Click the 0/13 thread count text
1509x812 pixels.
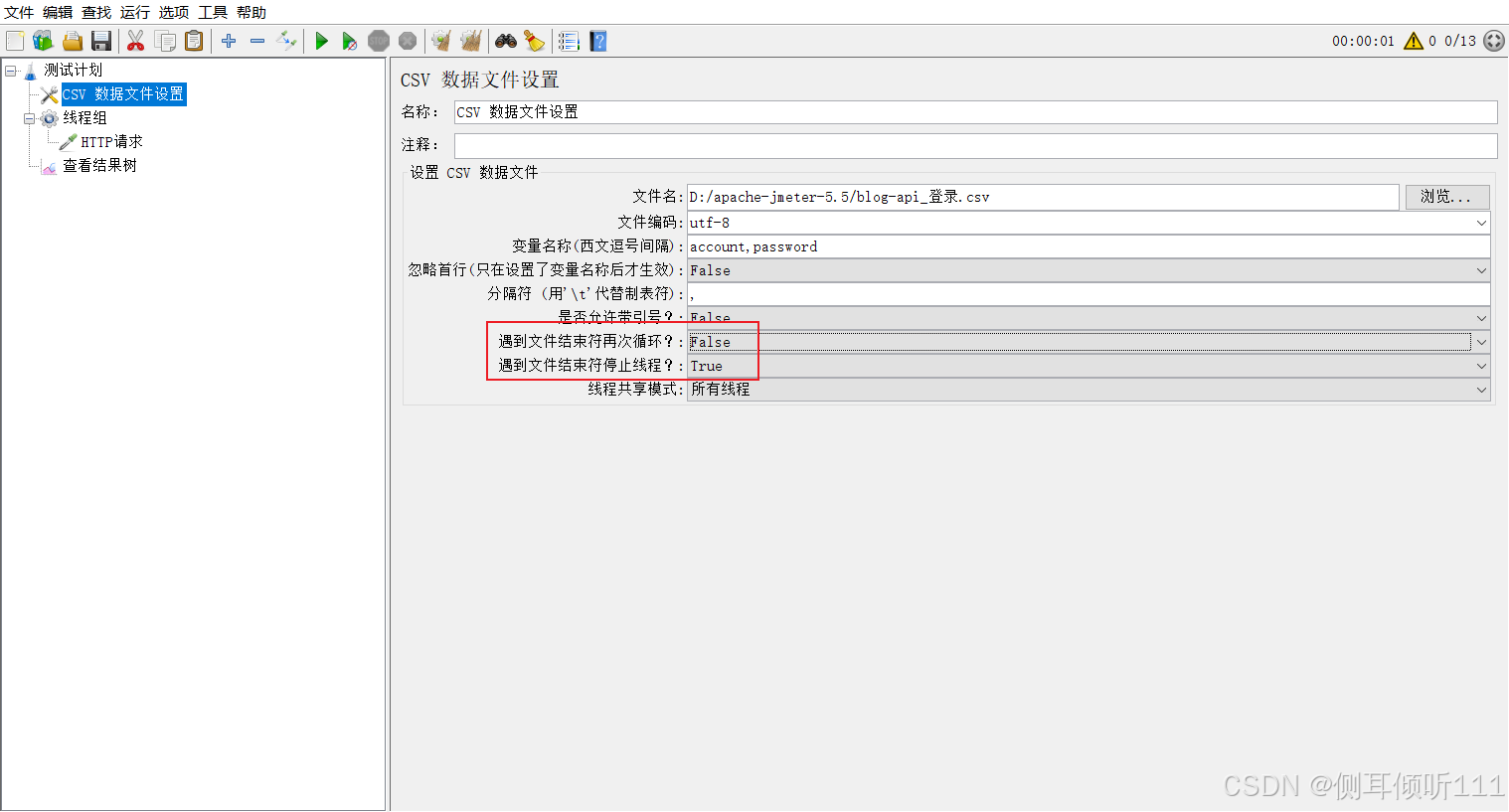(1459, 41)
